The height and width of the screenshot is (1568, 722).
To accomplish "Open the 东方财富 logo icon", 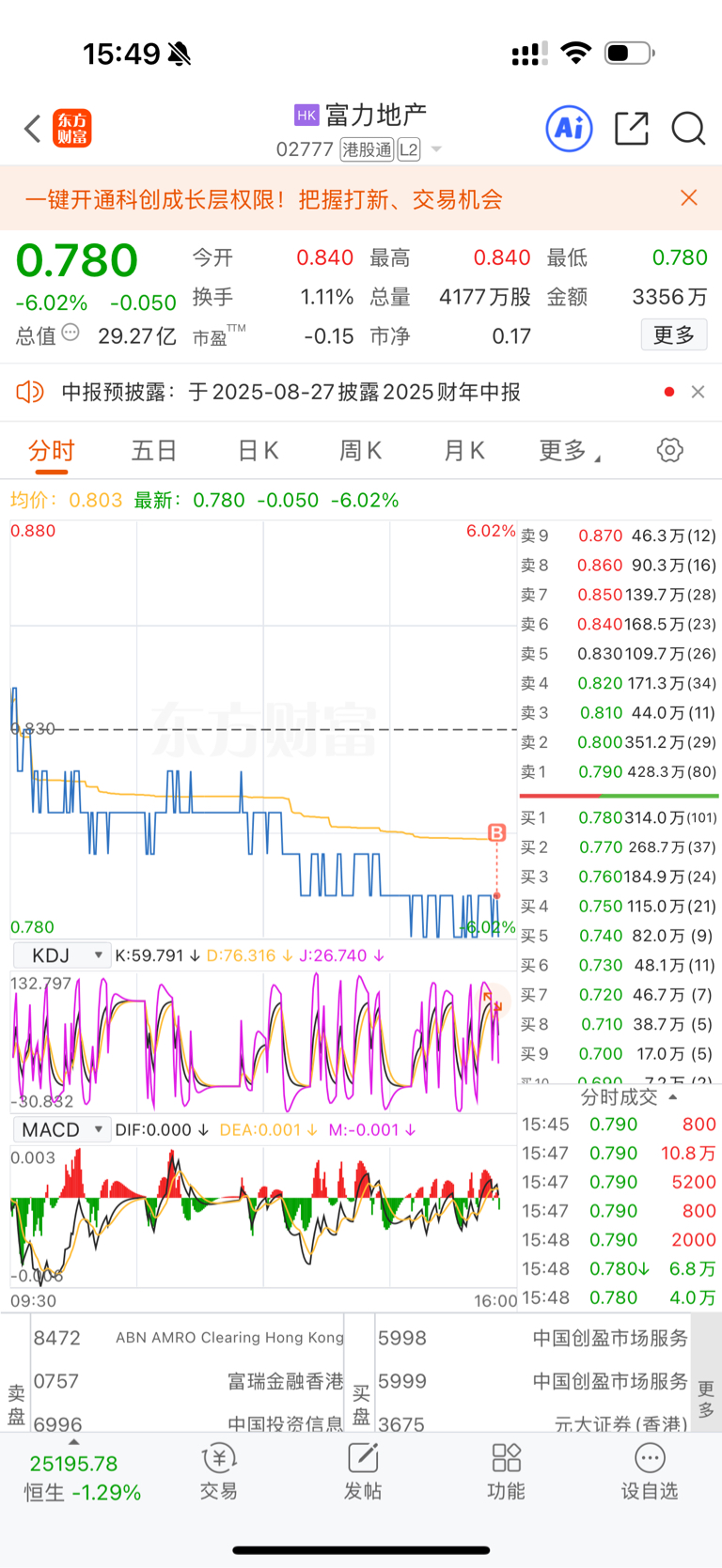I will tap(72, 129).
